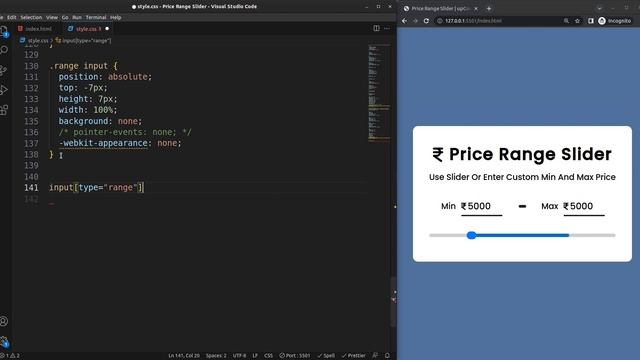Open the Incognito profile indicator
Screen dimensions: 640x360
(x=614, y=21)
